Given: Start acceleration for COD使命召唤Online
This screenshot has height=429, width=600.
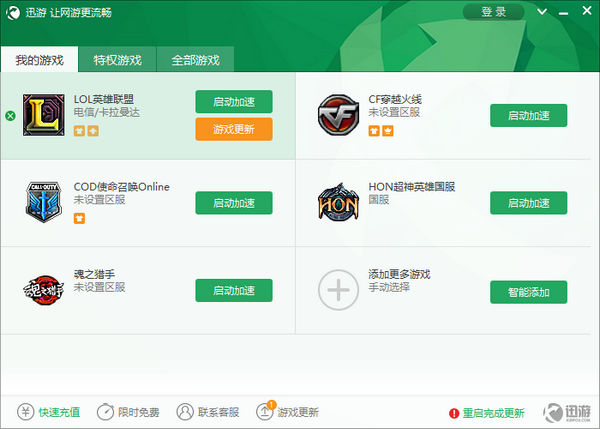Looking at the screenshot, I should 234,203.
